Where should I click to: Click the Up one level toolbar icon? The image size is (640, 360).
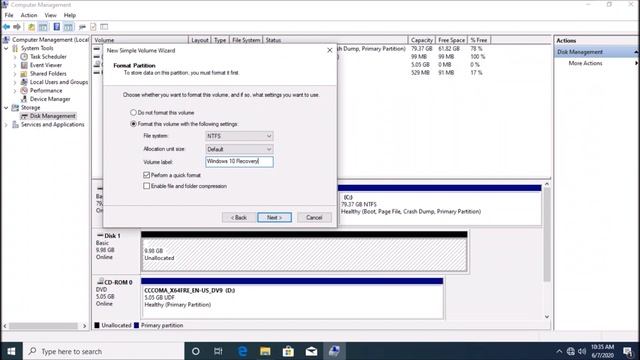pos(31,27)
